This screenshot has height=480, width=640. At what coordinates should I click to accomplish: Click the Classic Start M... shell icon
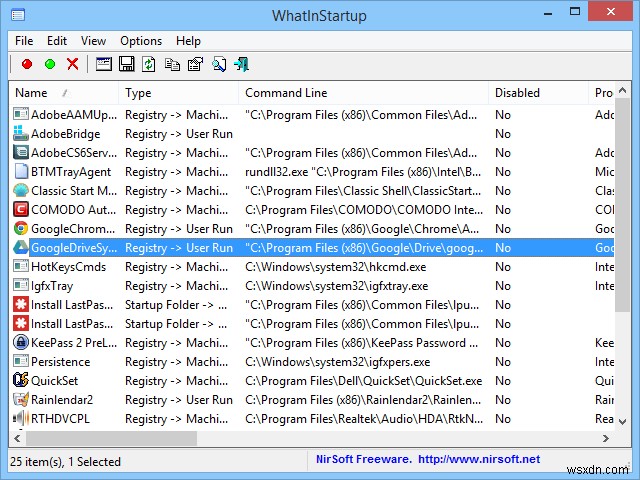(20, 190)
